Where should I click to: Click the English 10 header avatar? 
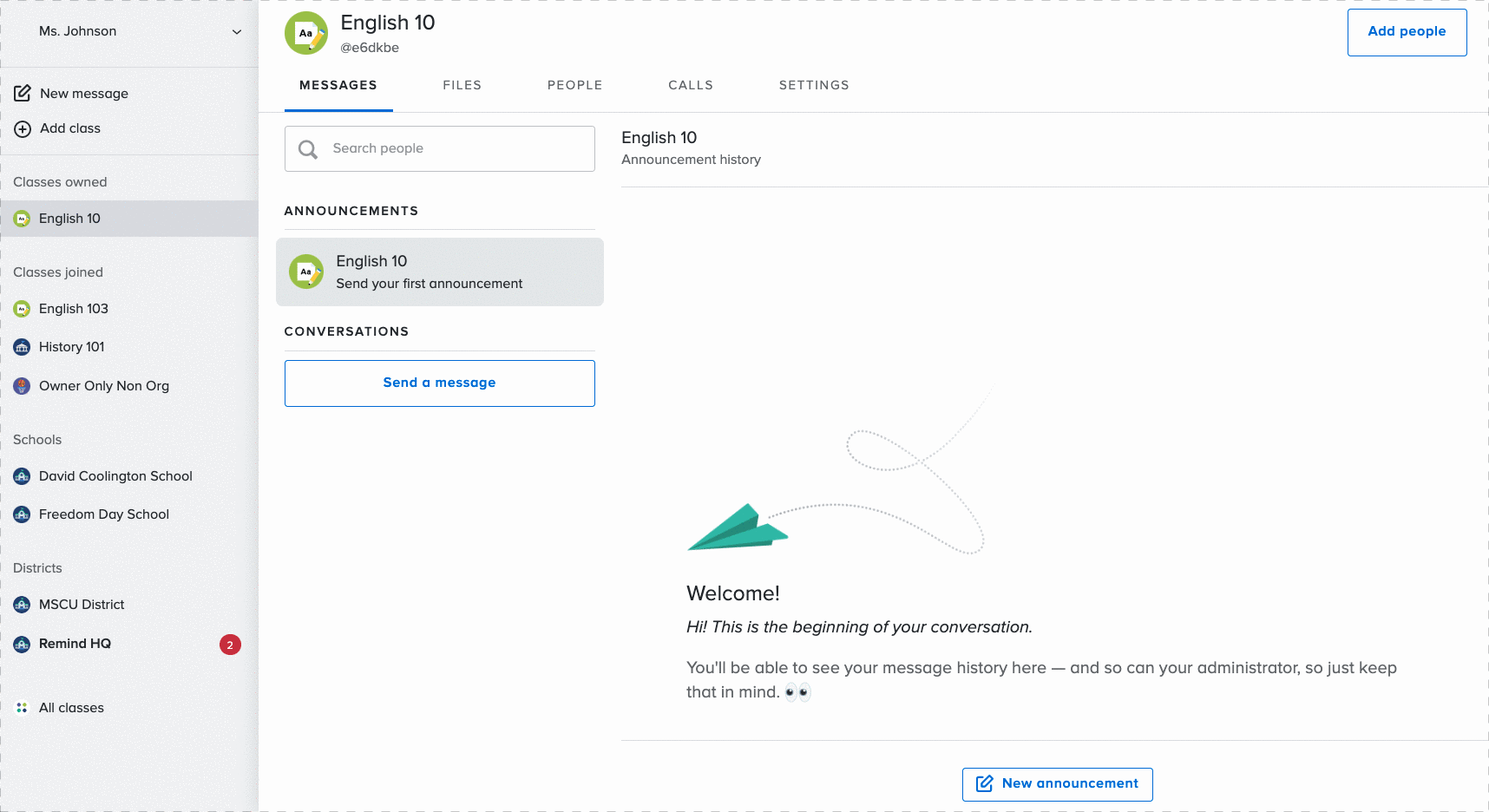306,33
